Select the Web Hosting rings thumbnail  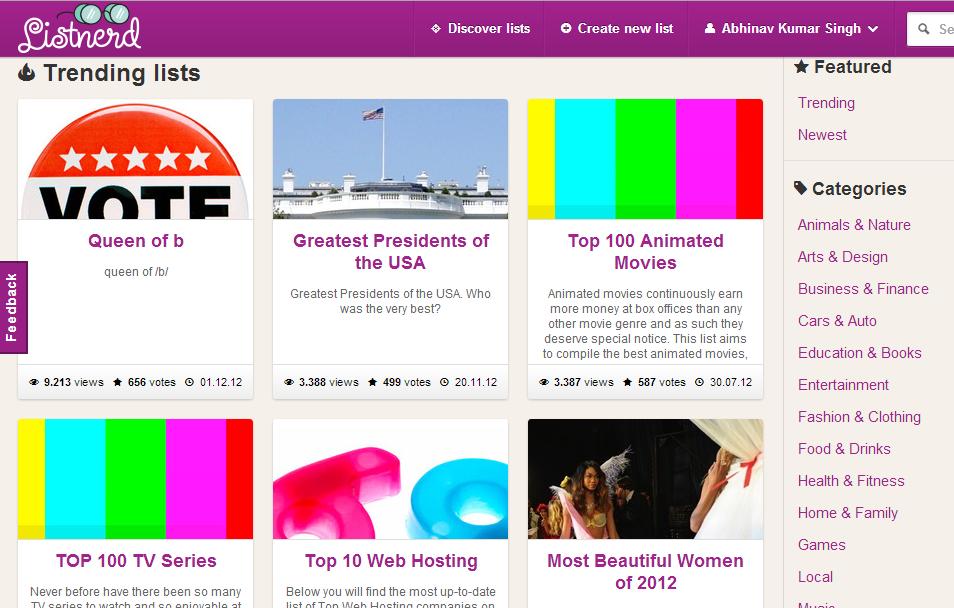pyautogui.click(x=391, y=479)
